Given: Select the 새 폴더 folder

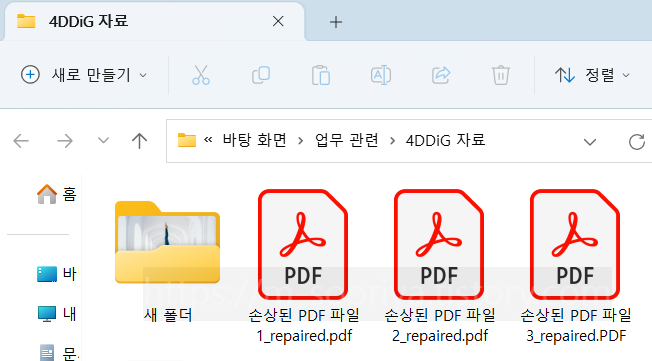Looking at the screenshot, I should coord(168,242).
